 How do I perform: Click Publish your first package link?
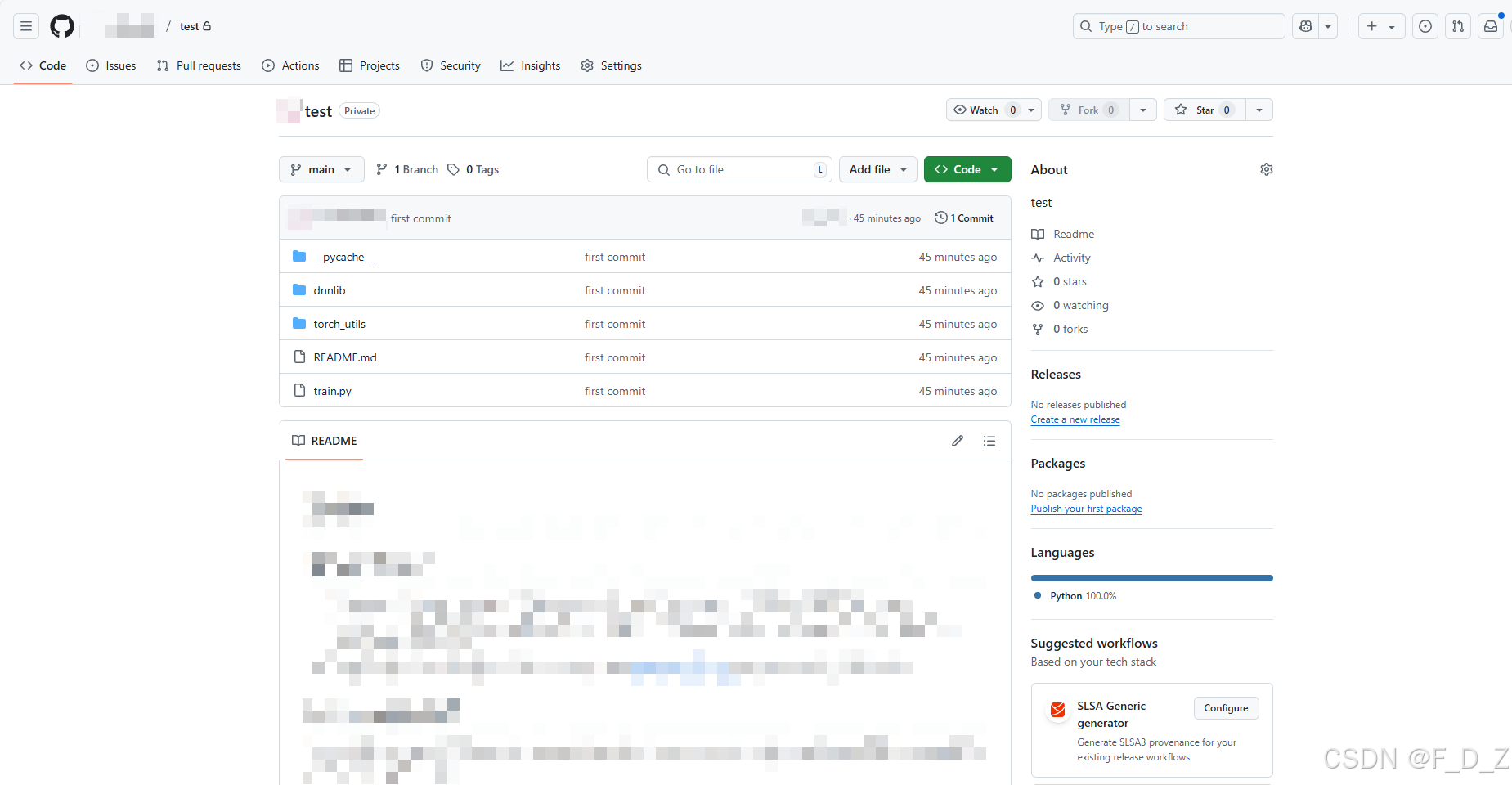point(1087,509)
